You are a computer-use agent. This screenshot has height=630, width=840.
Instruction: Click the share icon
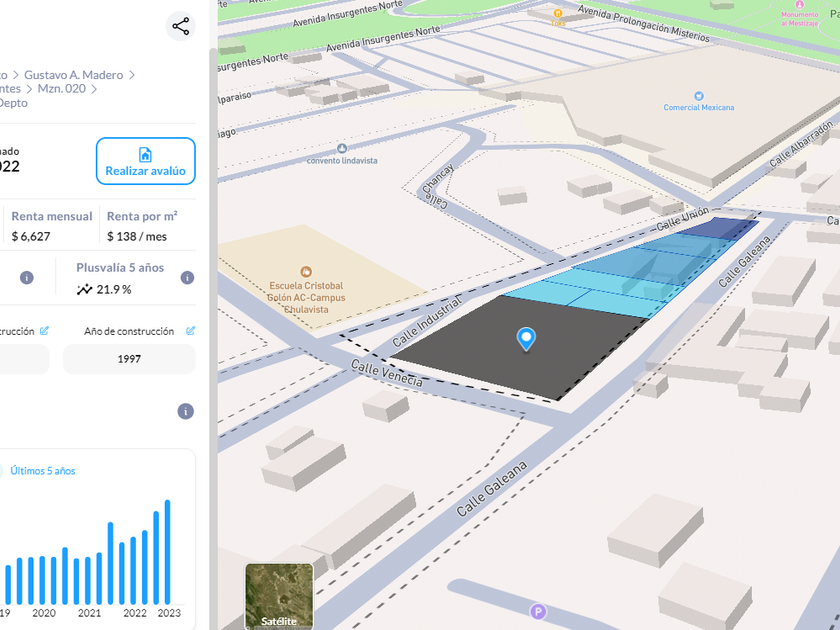pos(181,26)
